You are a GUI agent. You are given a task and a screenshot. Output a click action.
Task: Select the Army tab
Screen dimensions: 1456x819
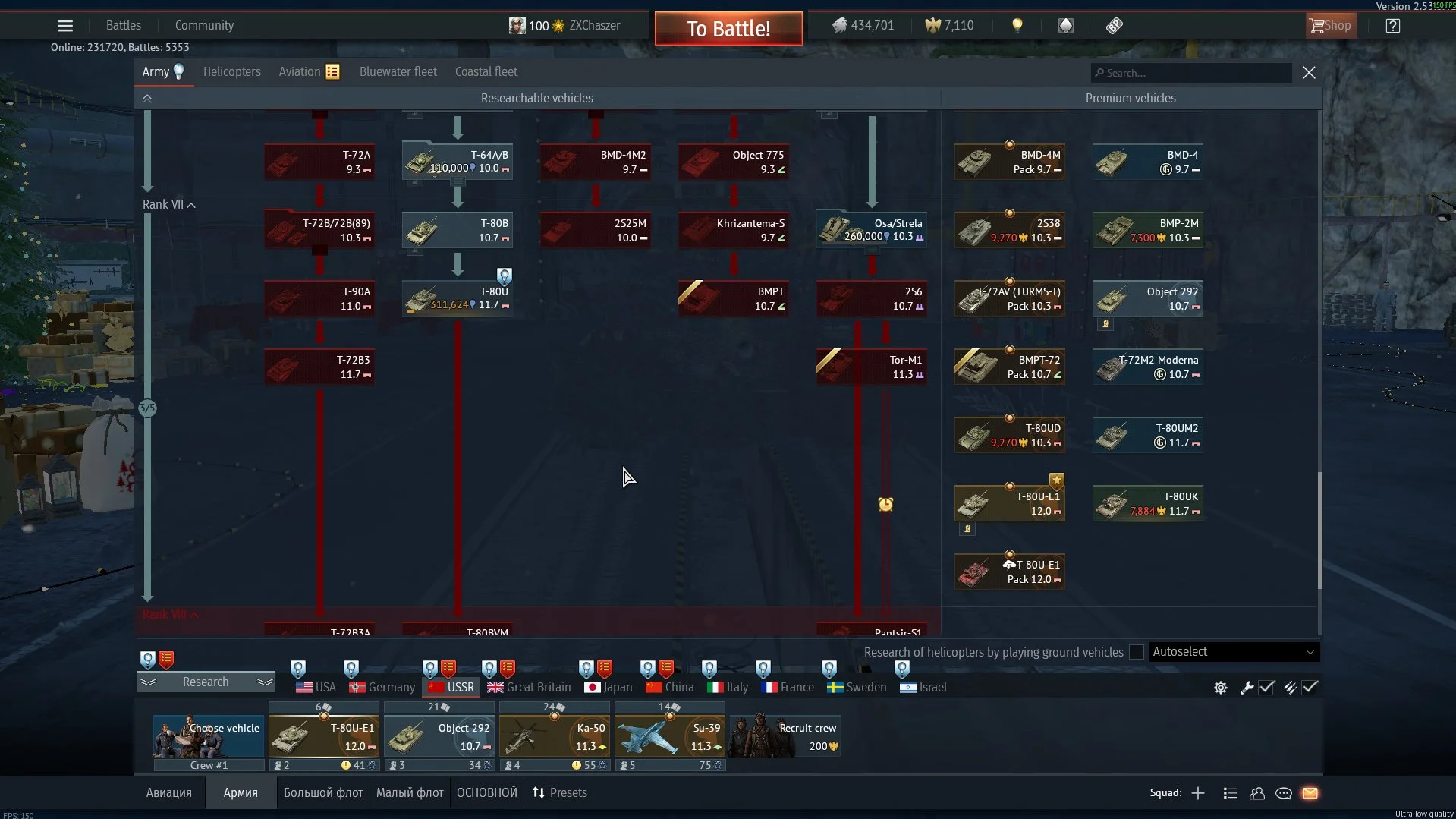tap(163, 71)
